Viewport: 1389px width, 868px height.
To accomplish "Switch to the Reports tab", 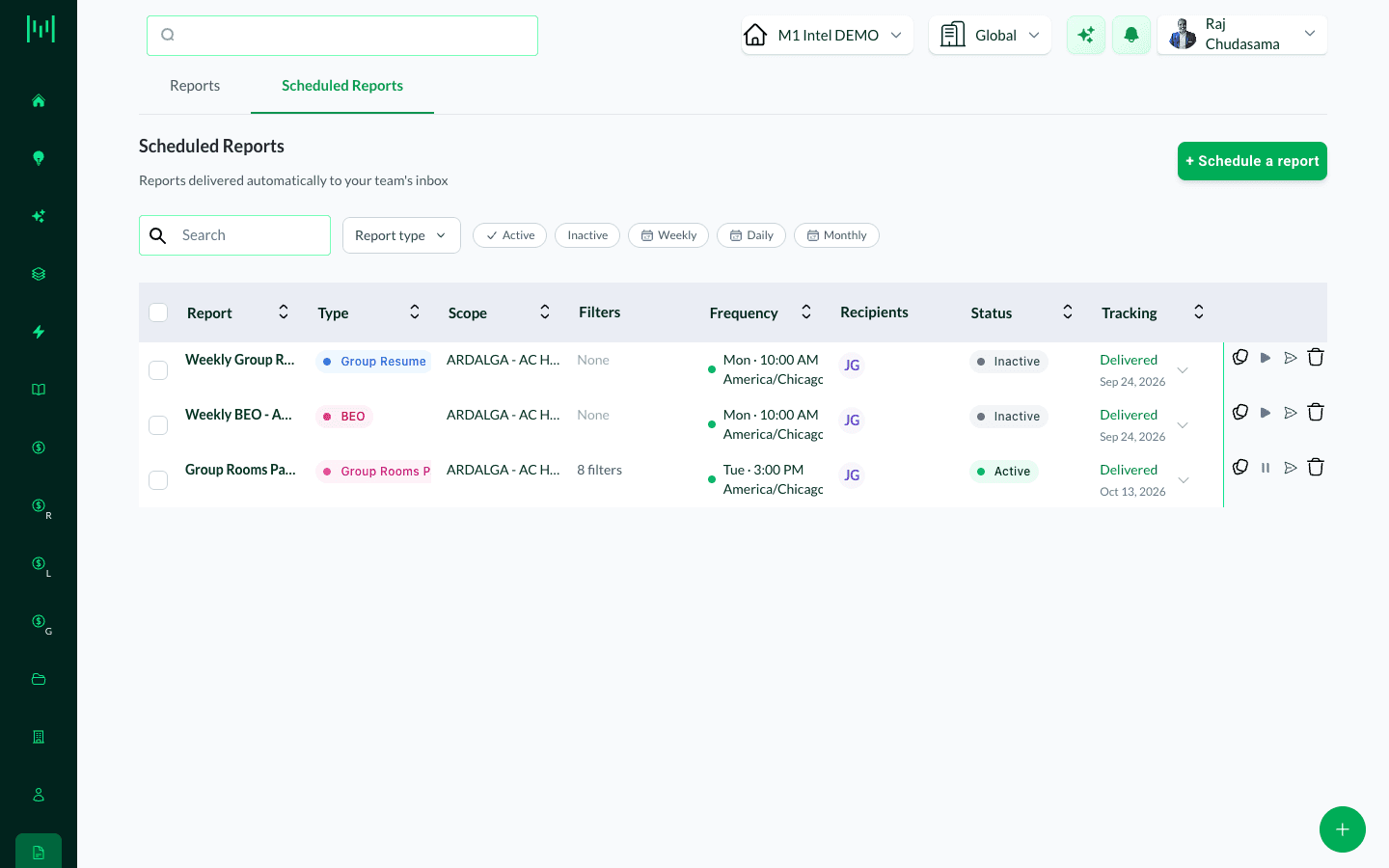I will click(195, 86).
